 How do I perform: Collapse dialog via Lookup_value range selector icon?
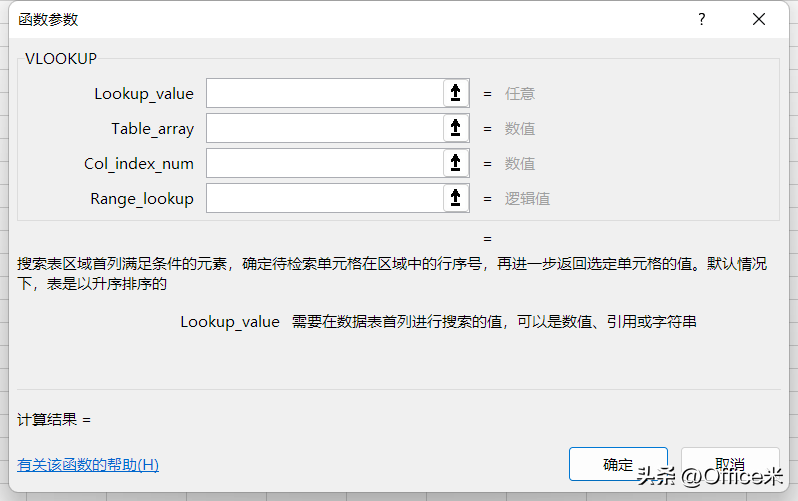pos(455,93)
